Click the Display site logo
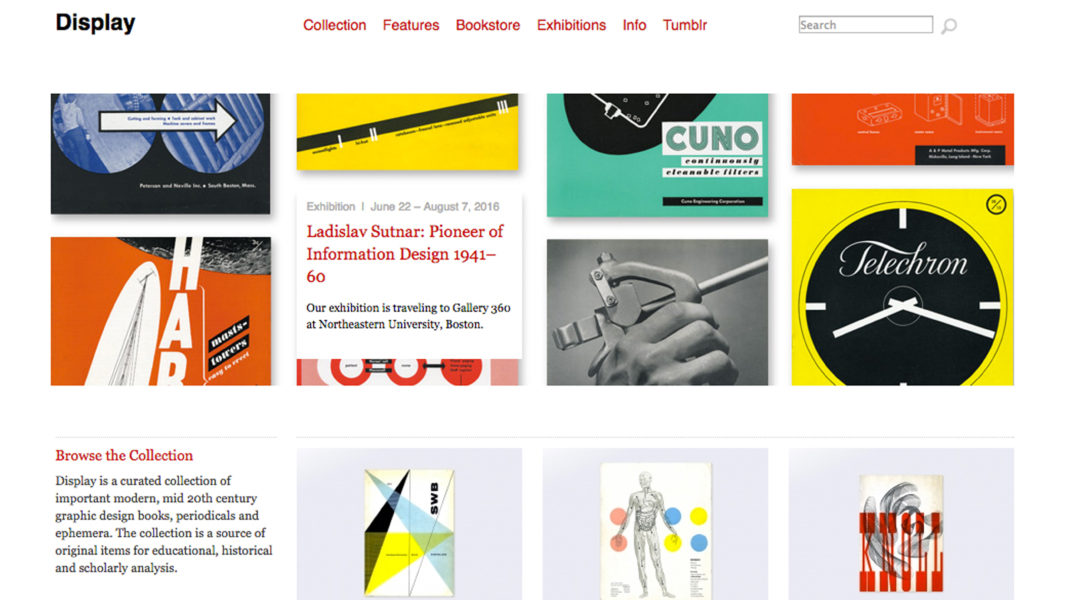 tap(95, 23)
